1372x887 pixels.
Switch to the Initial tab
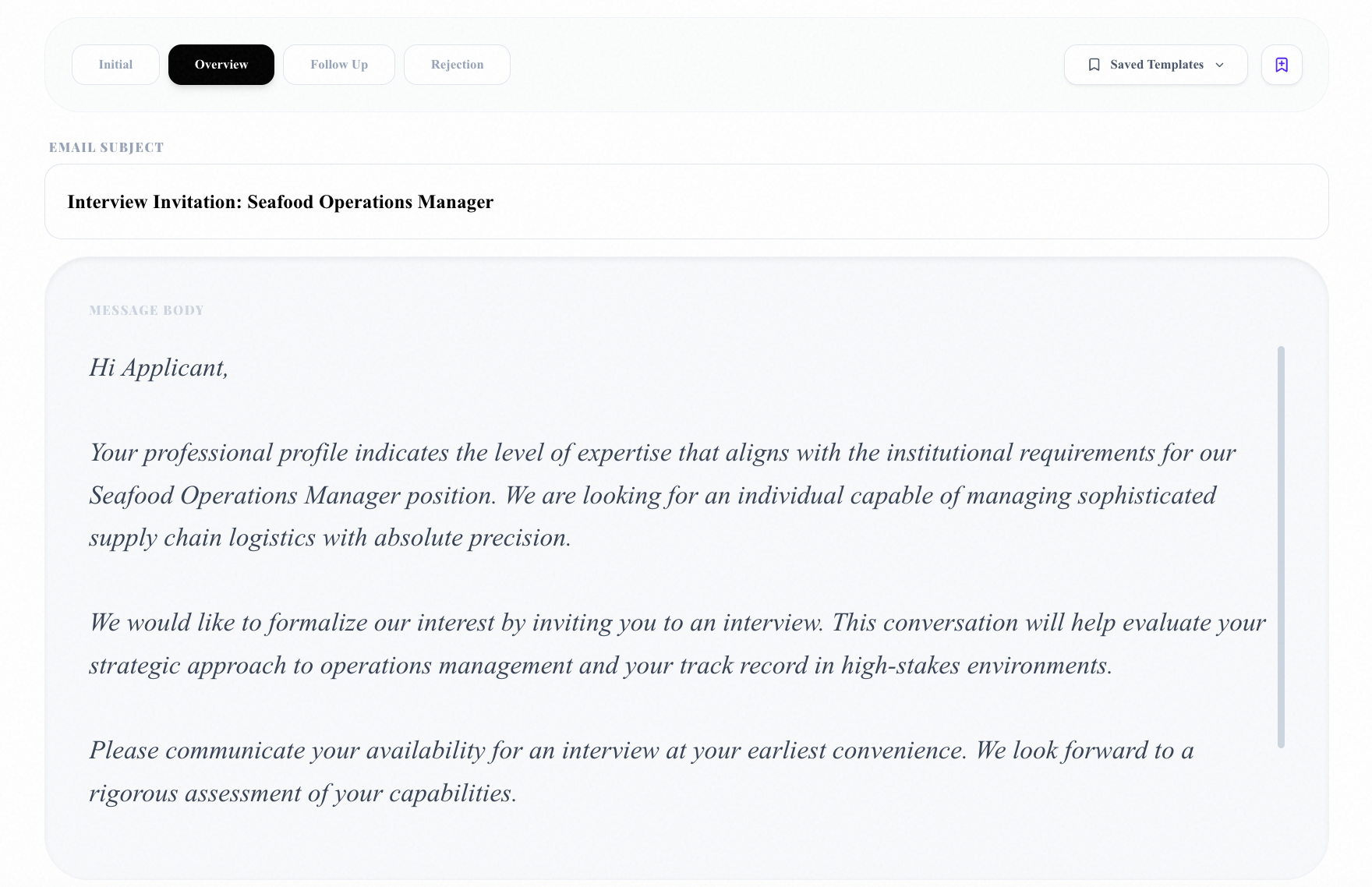coord(115,65)
